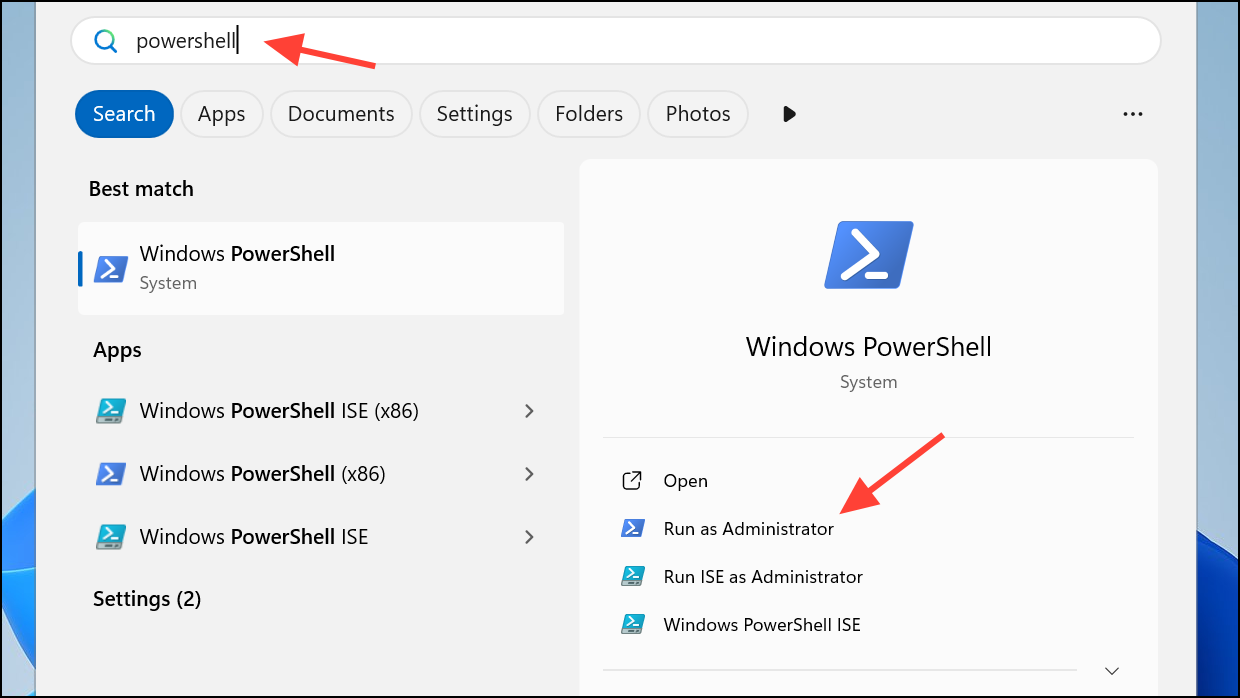Choose Run as Administrator
This screenshot has height=698, width=1240.
(x=748, y=529)
